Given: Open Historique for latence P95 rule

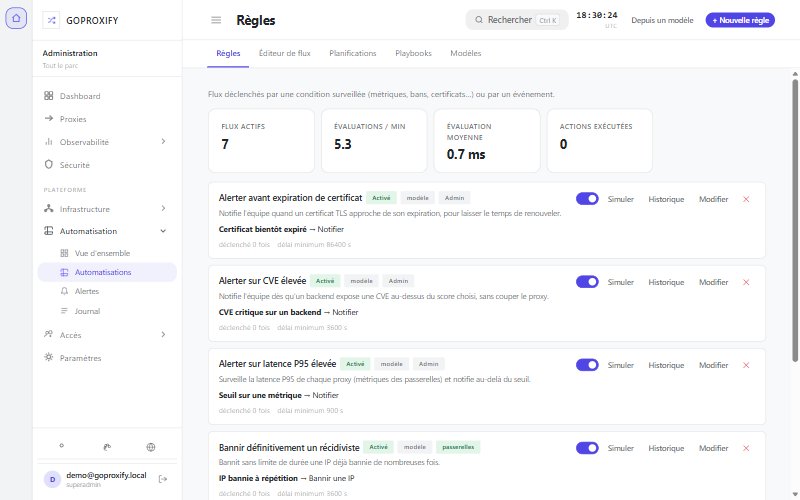Looking at the screenshot, I should [666, 365].
